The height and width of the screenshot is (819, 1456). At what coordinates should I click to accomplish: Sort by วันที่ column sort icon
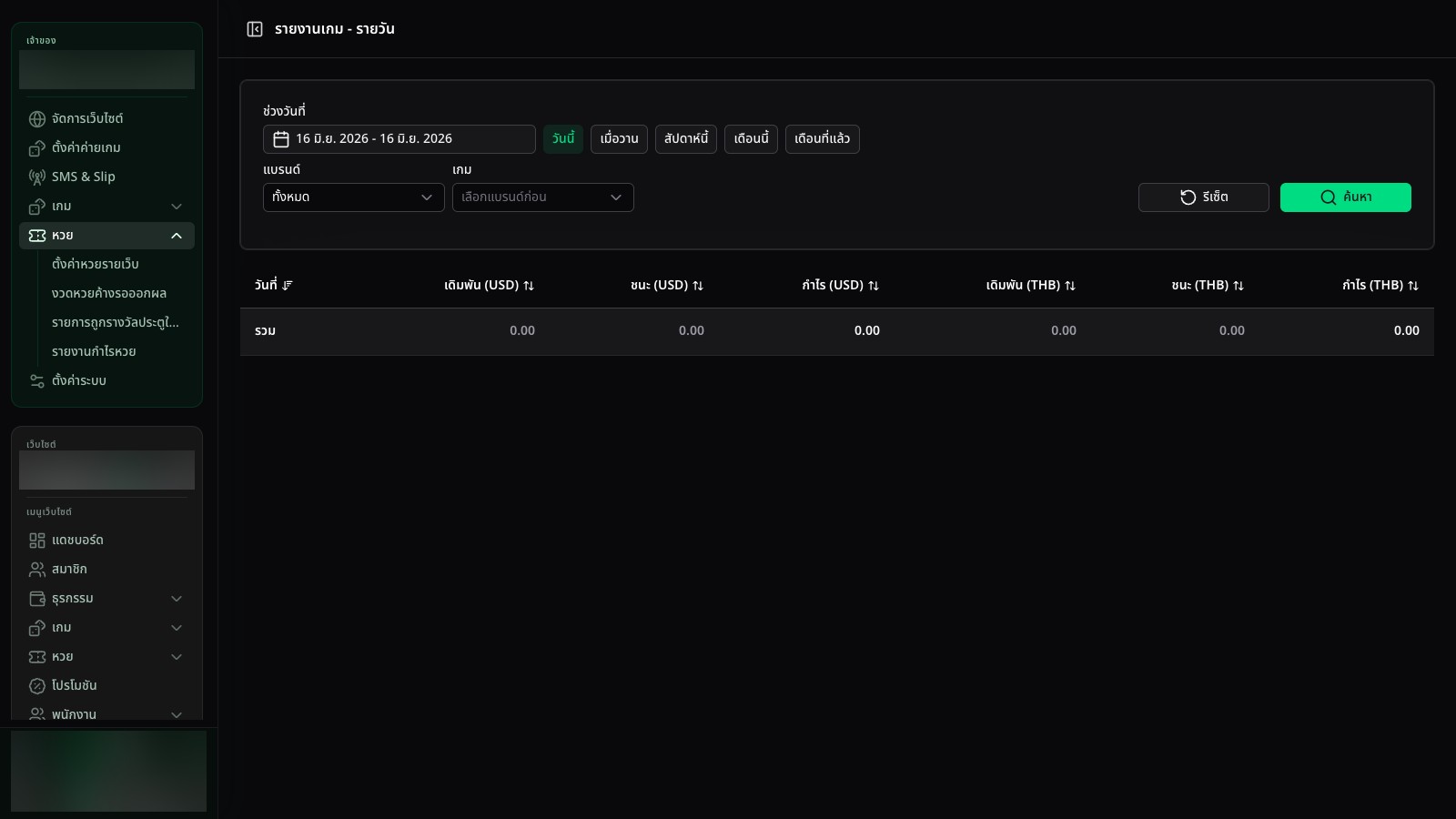tap(288, 286)
